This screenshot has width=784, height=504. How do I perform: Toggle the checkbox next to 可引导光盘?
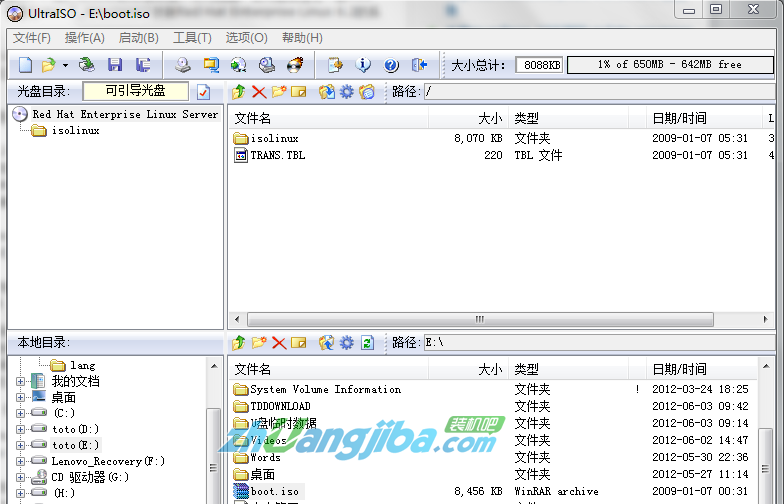pyautogui.click(x=203, y=92)
